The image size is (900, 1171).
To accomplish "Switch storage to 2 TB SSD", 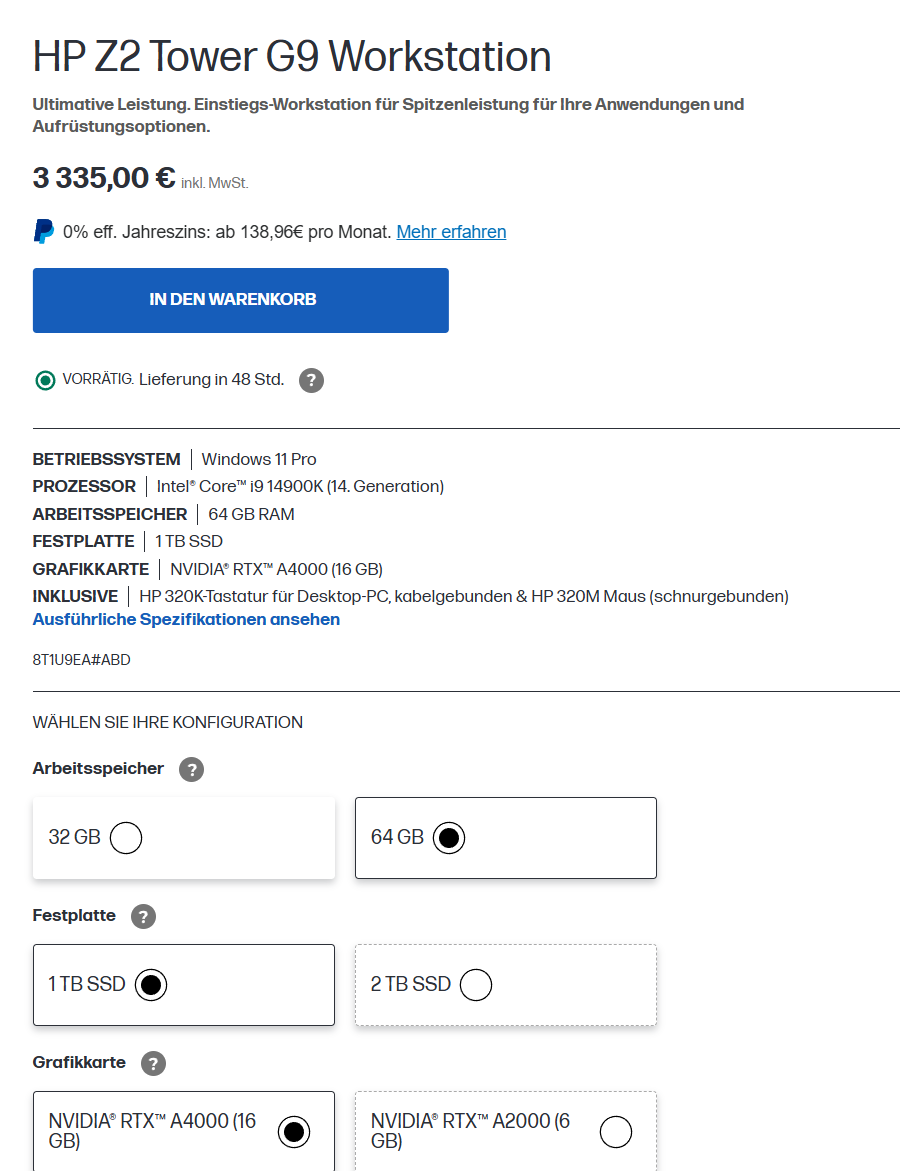I will point(476,985).
